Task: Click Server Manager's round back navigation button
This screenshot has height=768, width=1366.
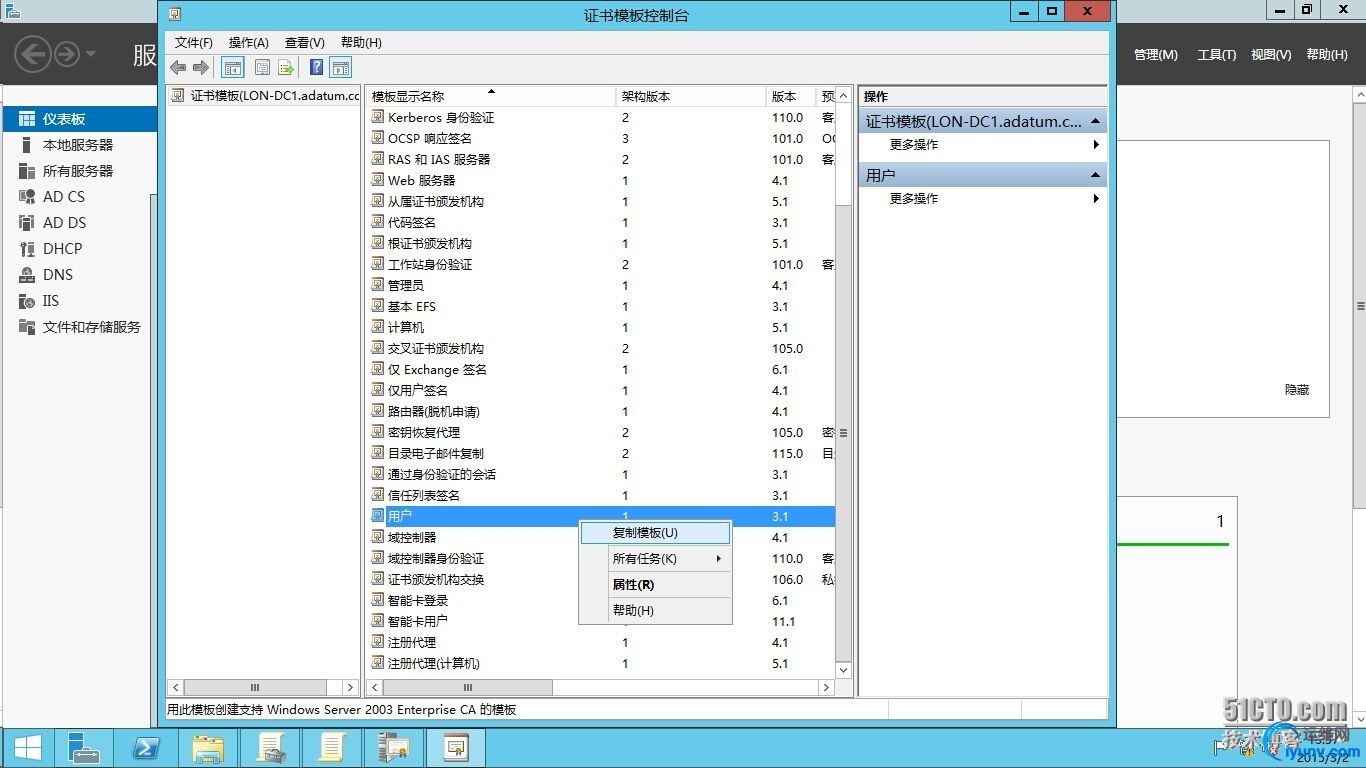Action: 32,54
